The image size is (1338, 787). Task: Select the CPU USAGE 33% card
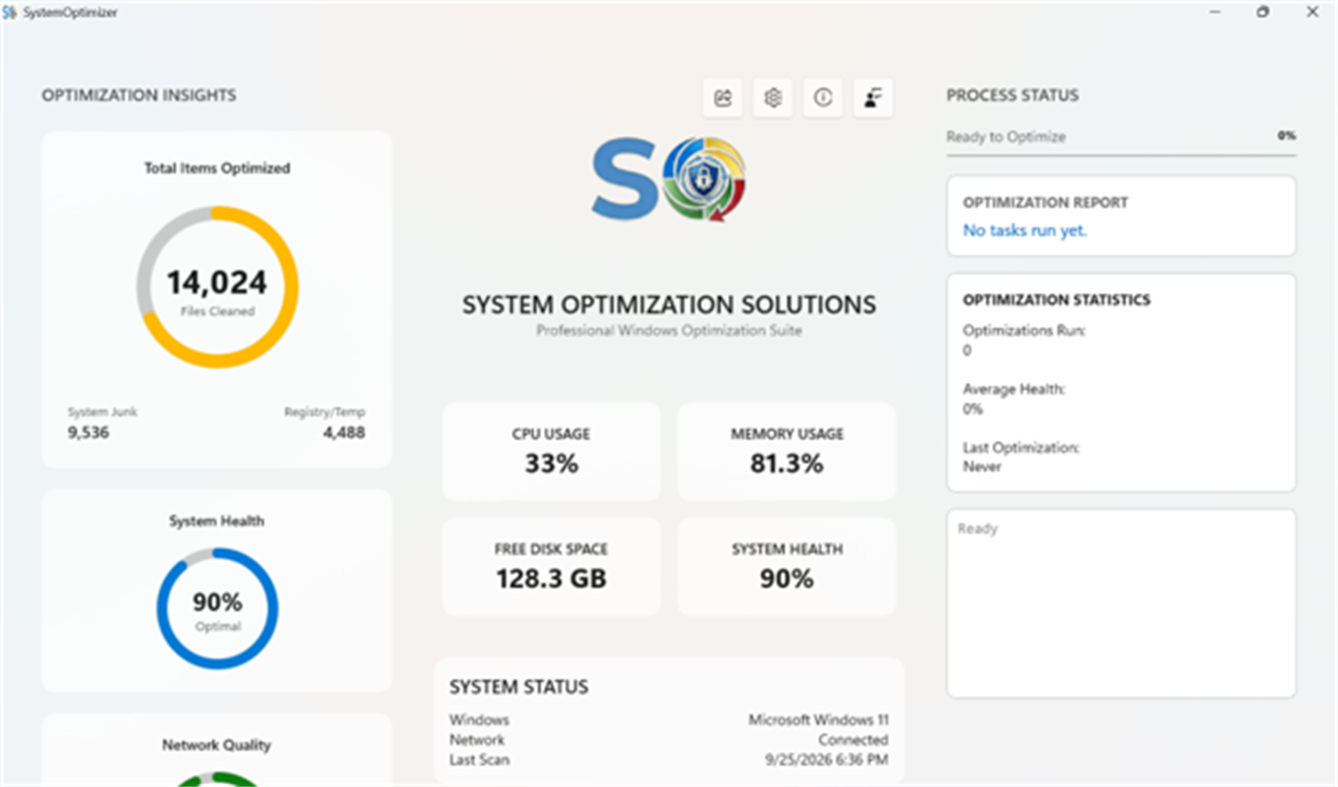551,451
